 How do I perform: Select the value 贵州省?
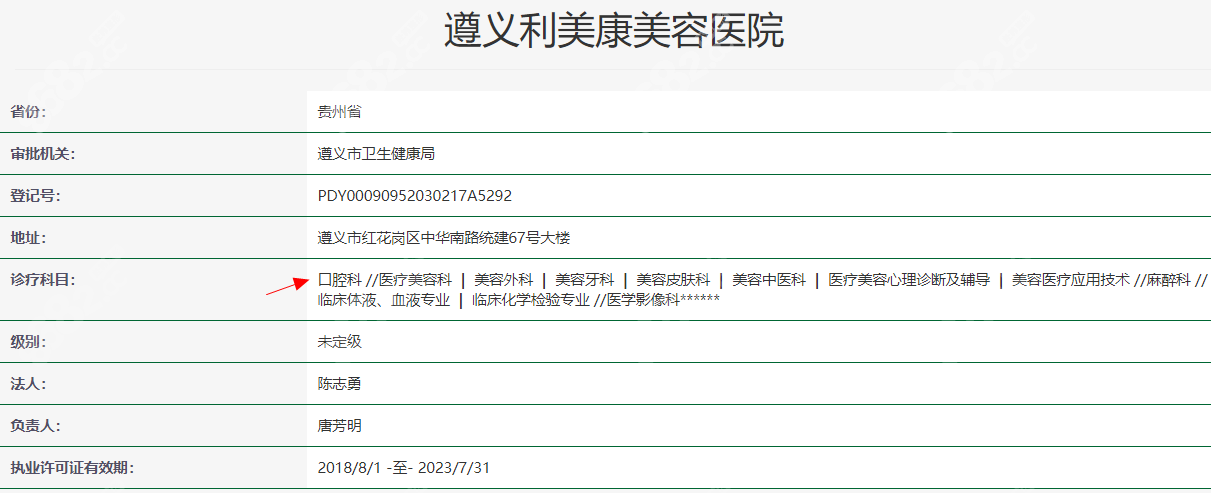pos(340,112)
